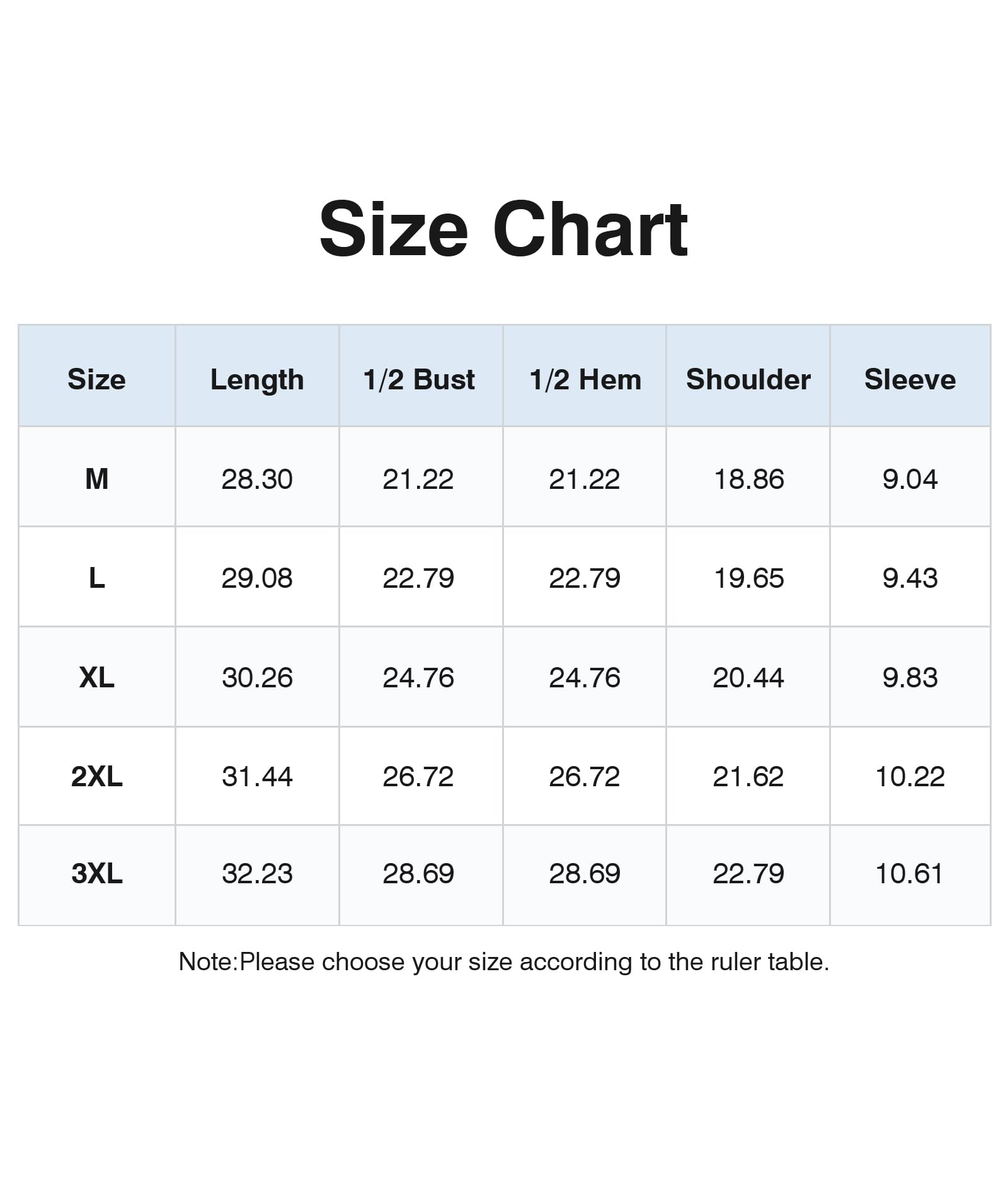Click the L size row label
1008x1197 pixels.
(x=96, y=578)
